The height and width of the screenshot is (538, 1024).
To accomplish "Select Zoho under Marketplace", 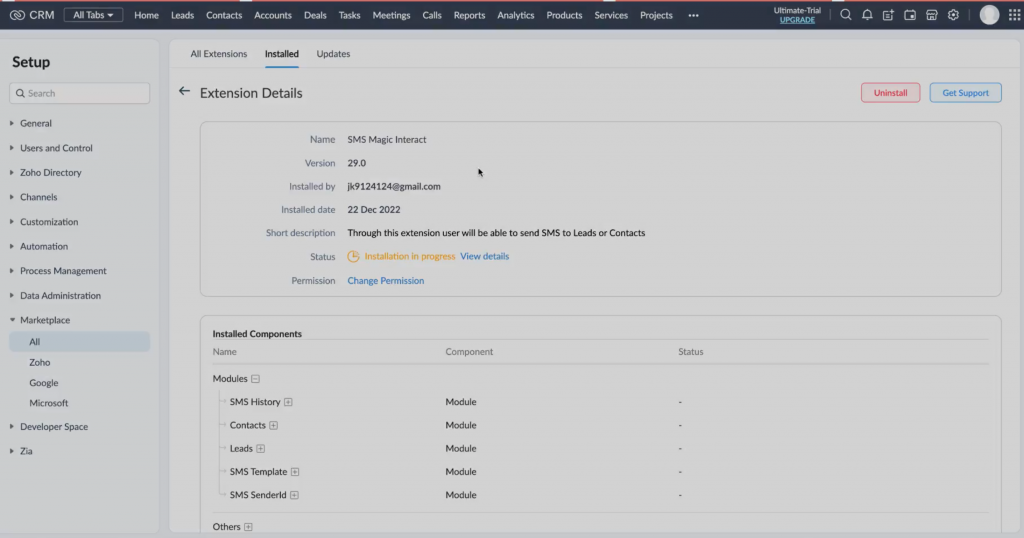I will (x=40, y=362).
